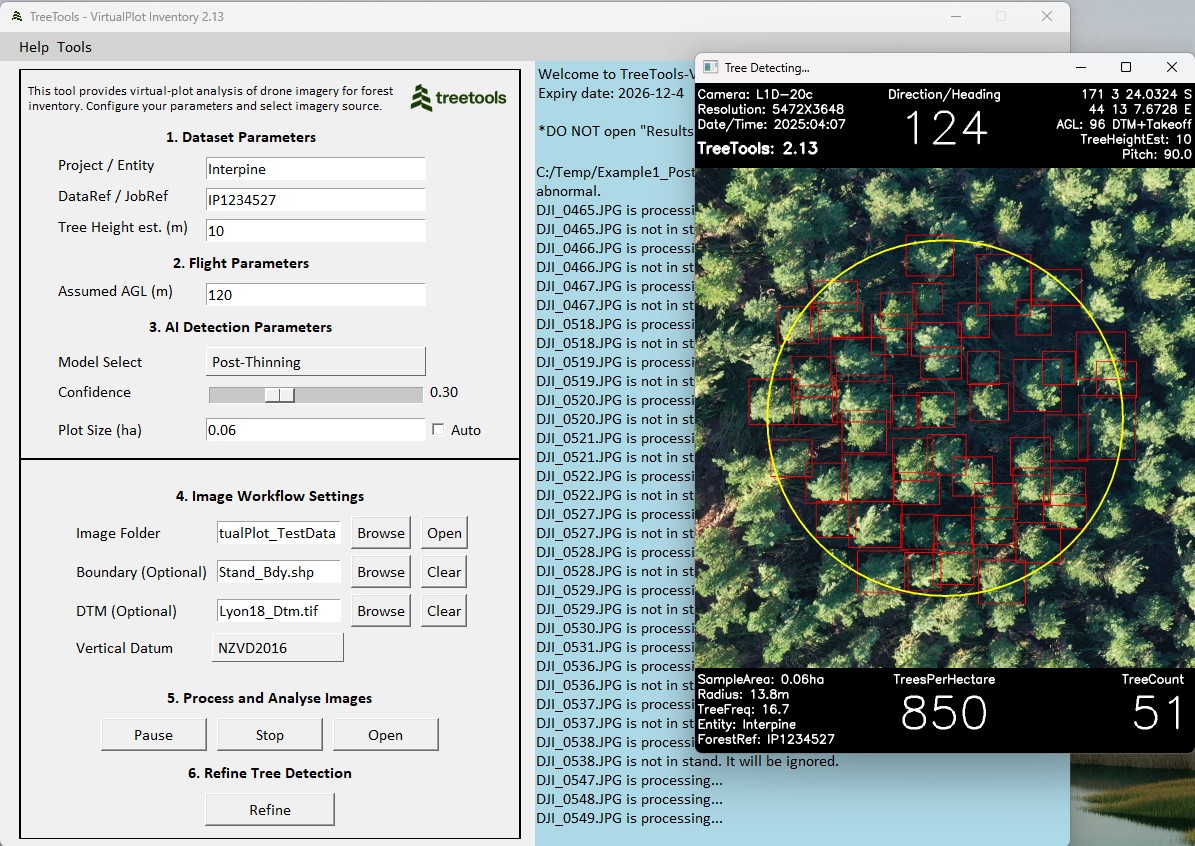Screen dimensions: 1195x846
Task: Click the Tree Detecting window icon
Action: click(710, 67)
